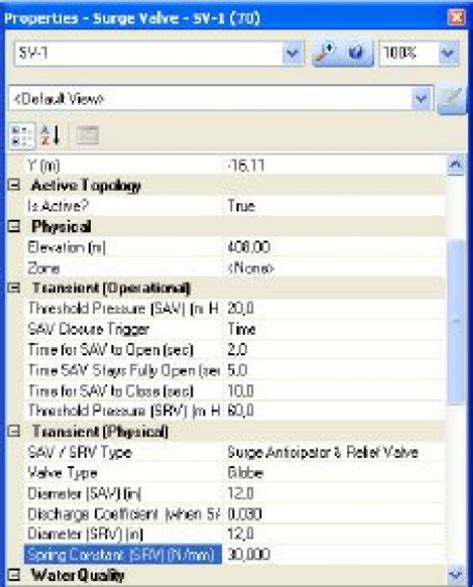Collapse the Transient (Operational) section
473x587 pixels.
click(14, 288)
